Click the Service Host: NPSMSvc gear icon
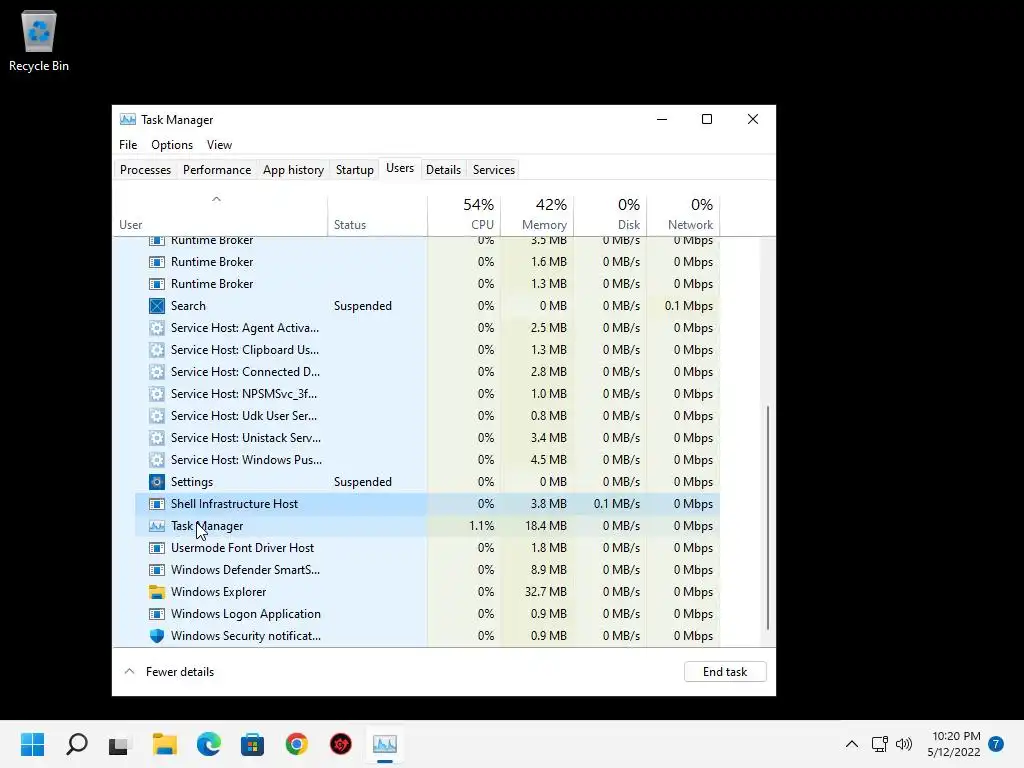The height and width of the screenshot is (768, 1024). click(x=157, y=394)
